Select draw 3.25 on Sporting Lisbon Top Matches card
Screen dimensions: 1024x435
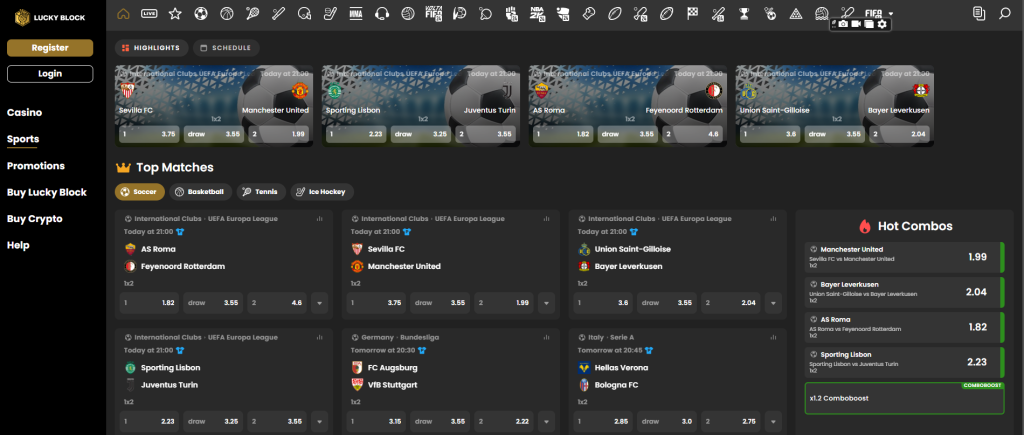[213, 422]
